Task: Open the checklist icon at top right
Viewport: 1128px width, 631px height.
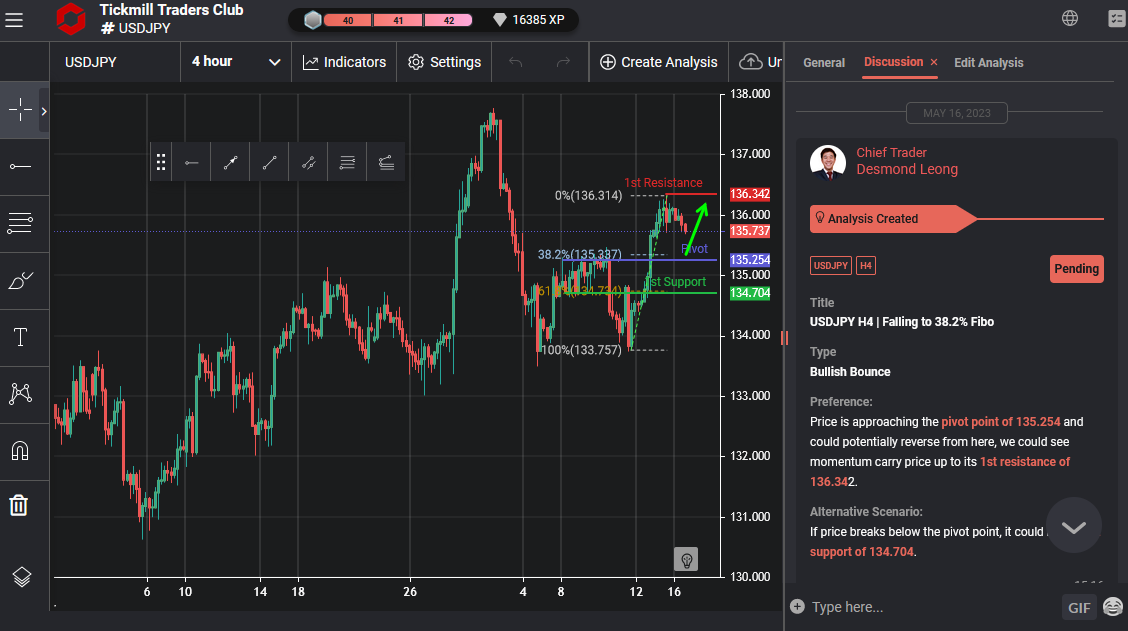Action: click(x=1116, y=19)
